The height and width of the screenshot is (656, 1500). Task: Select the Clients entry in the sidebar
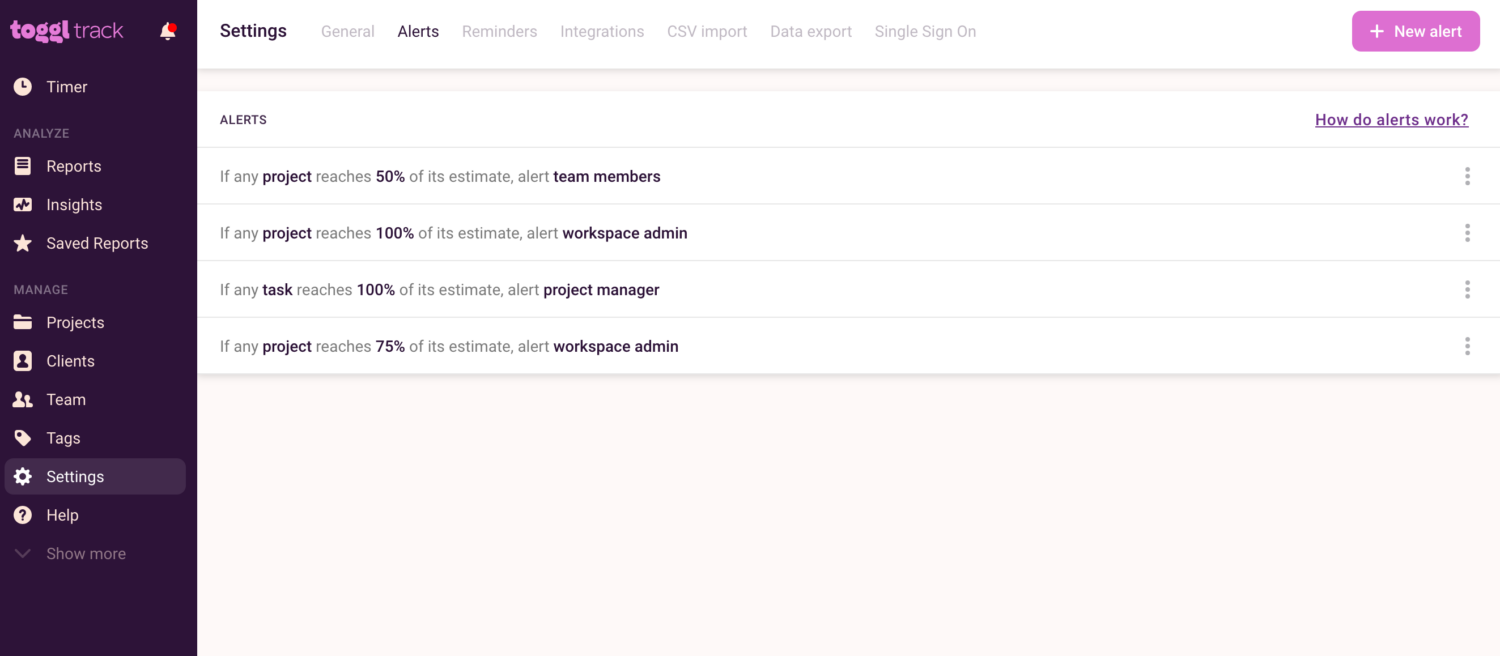(x=69, y=361)
